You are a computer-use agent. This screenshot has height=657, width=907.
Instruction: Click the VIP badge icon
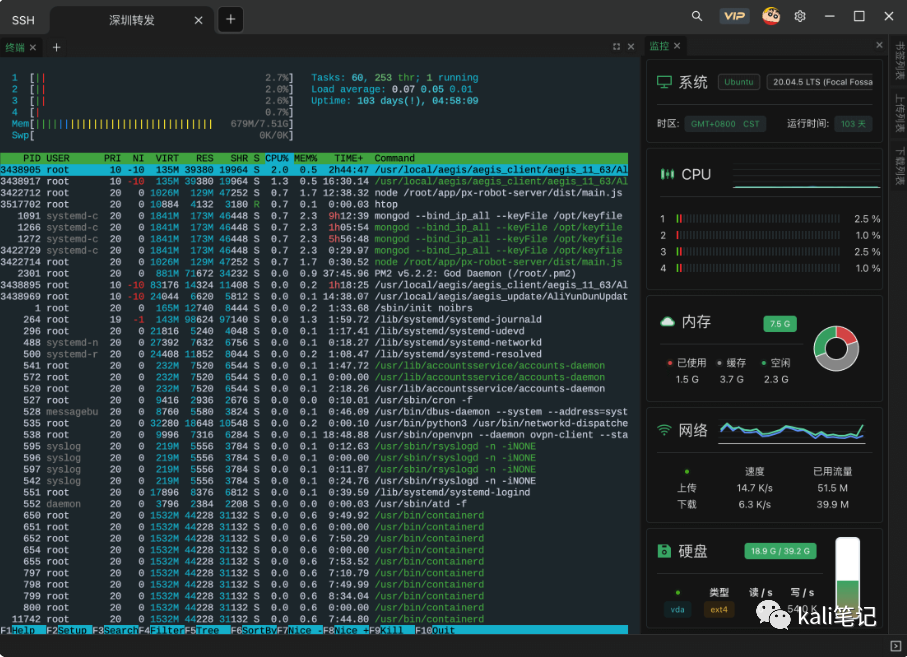734,16
